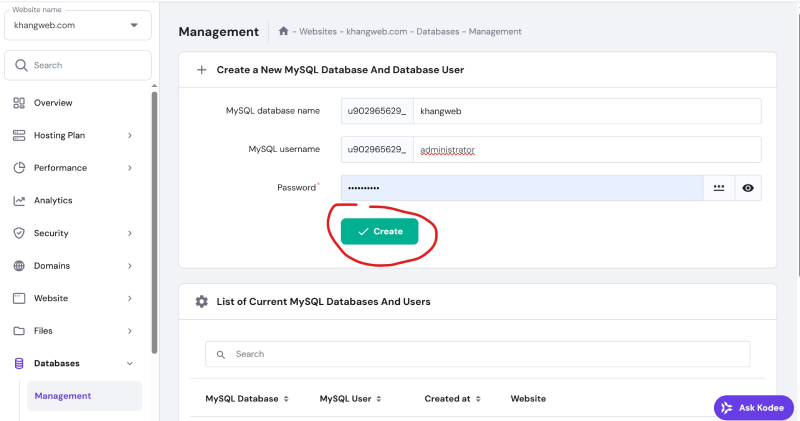
Task: Click the Security shield icon
Action: pyautogui.click(x=19, y=233)
